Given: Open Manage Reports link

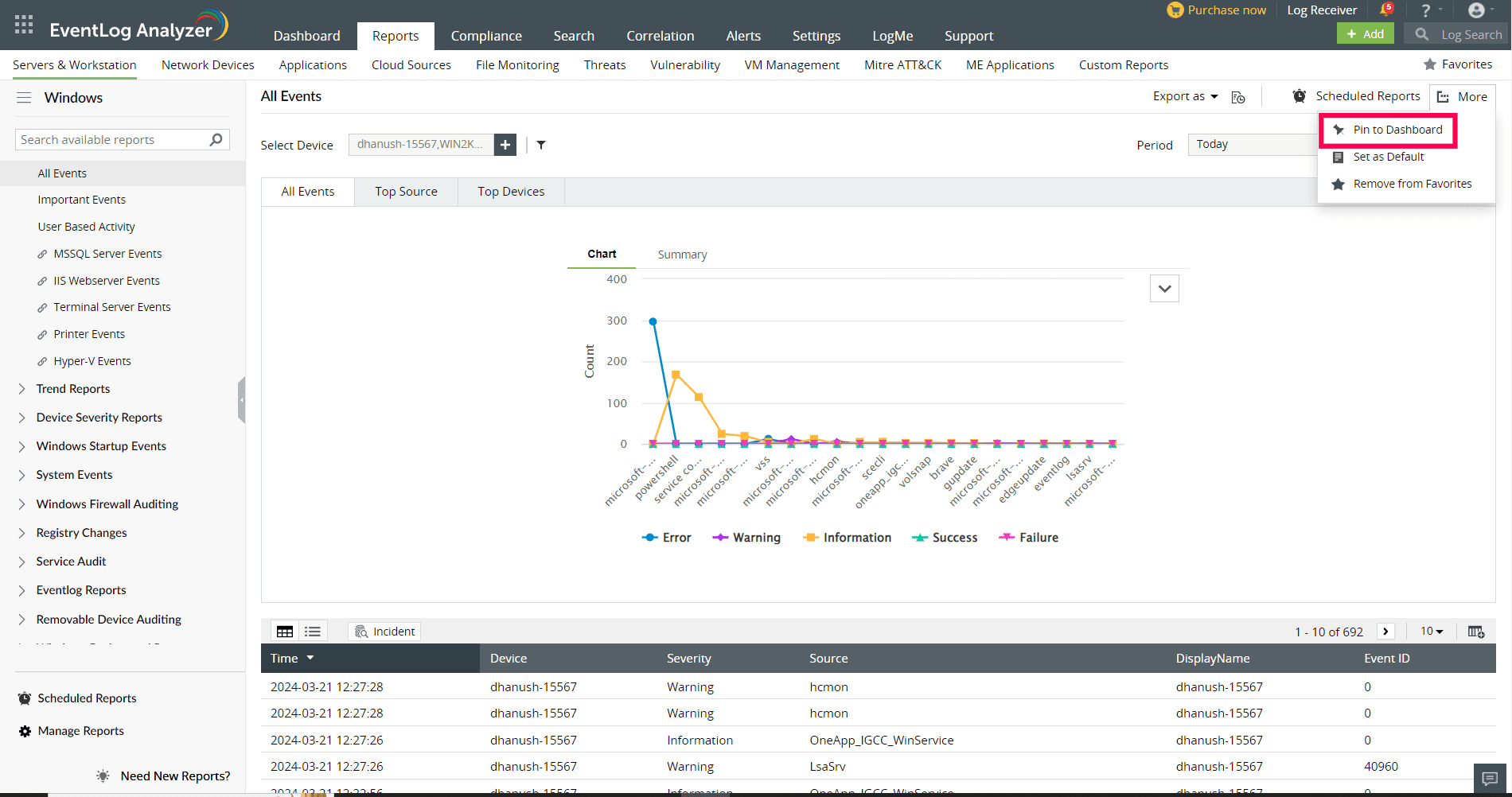Looking at the screenshot, I should click(x=80, y=731).
